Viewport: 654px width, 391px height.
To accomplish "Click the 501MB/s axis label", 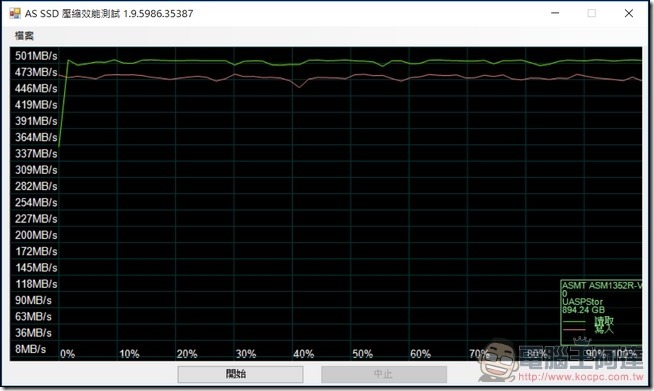I will coord(36,56).
